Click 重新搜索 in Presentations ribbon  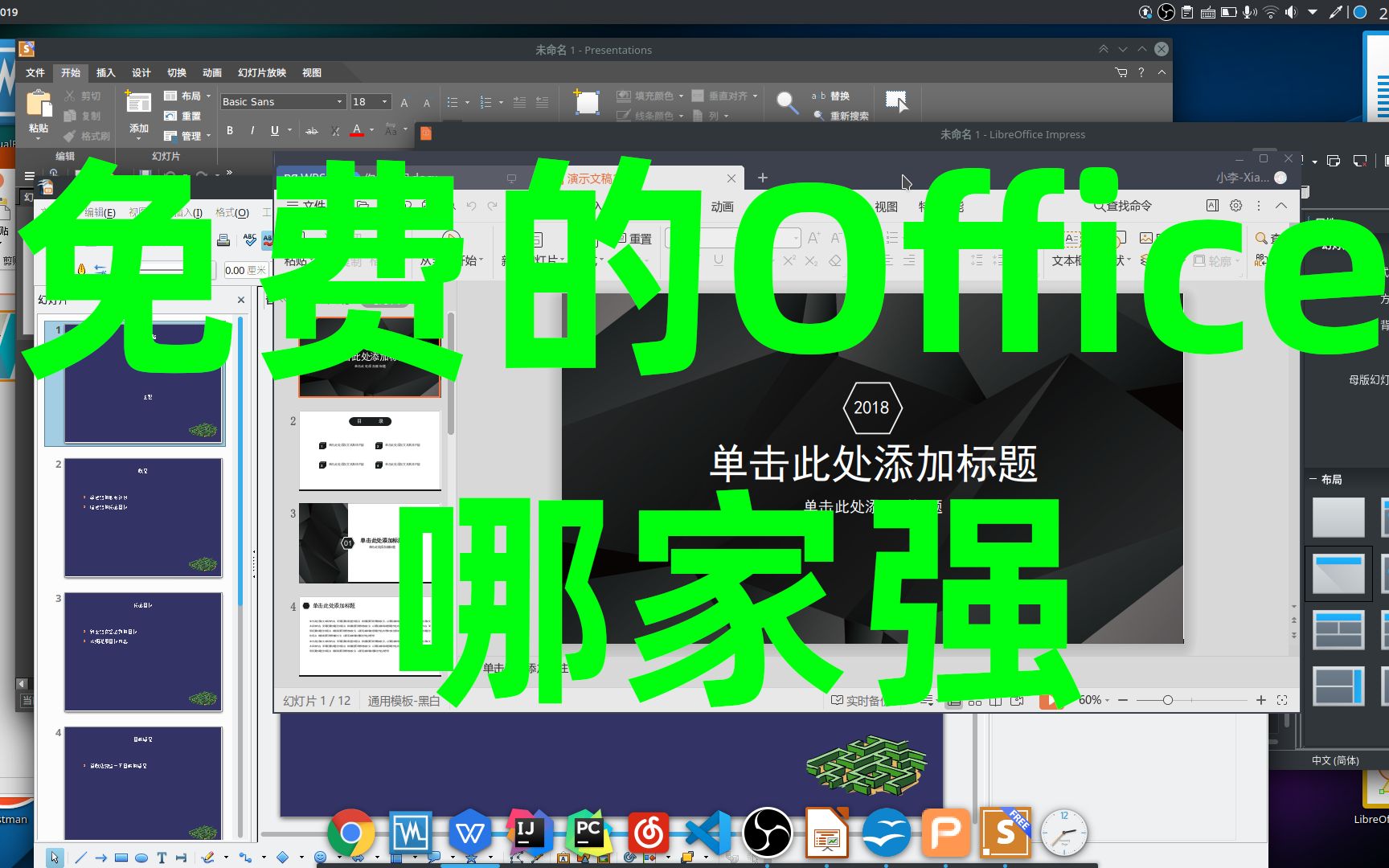click(841, 116)
